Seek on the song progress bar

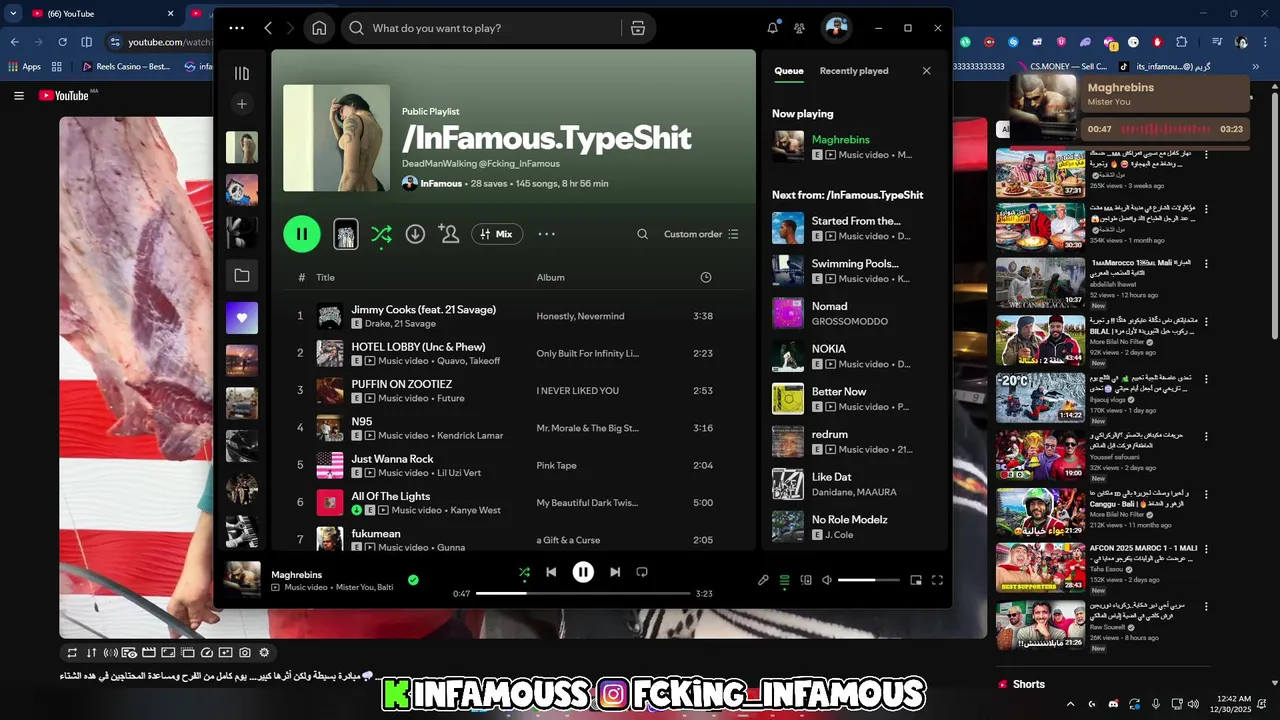583,593
